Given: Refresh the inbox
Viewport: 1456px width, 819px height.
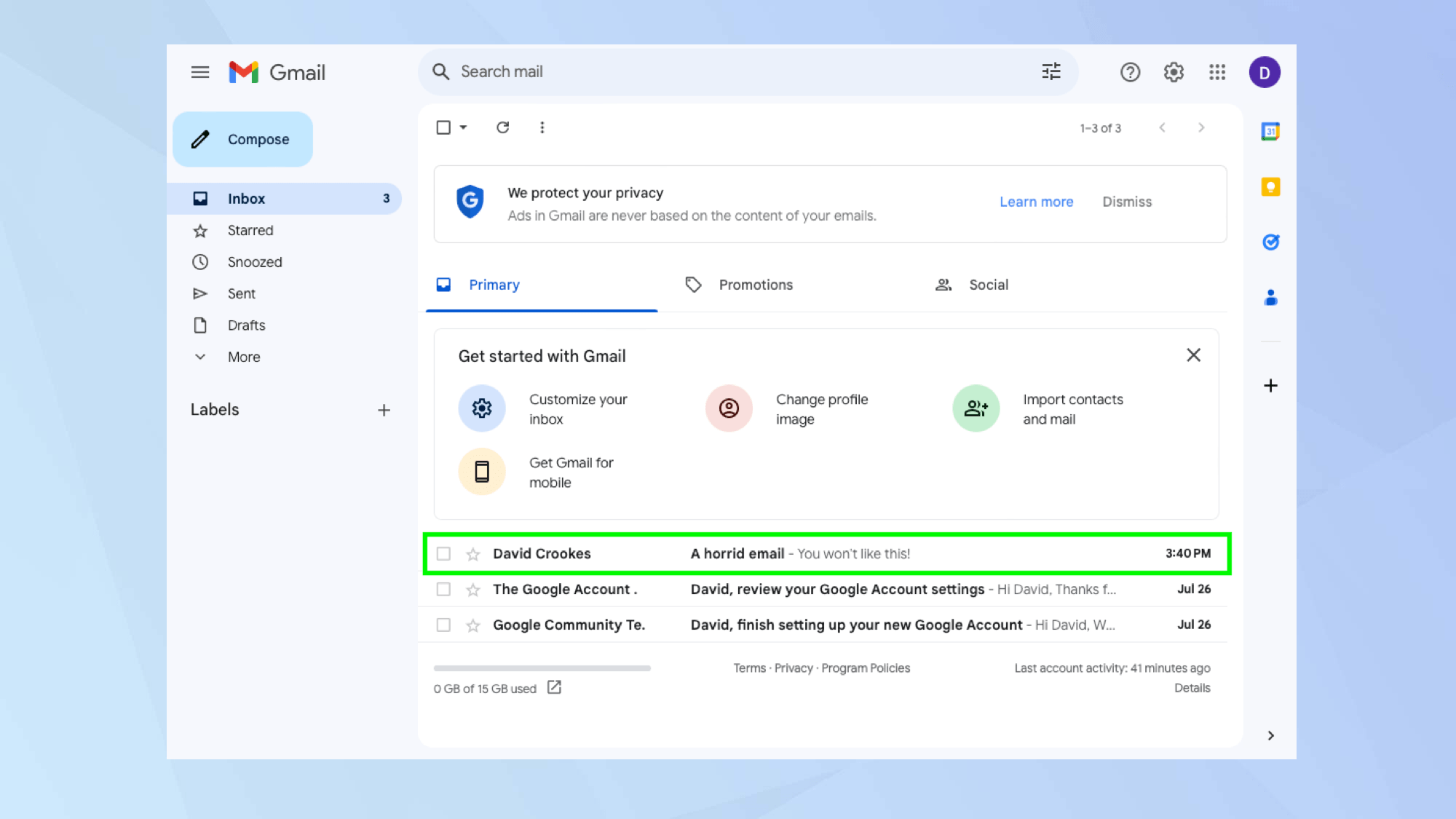Looking at the screenshot, I should [x=503, y=127].
